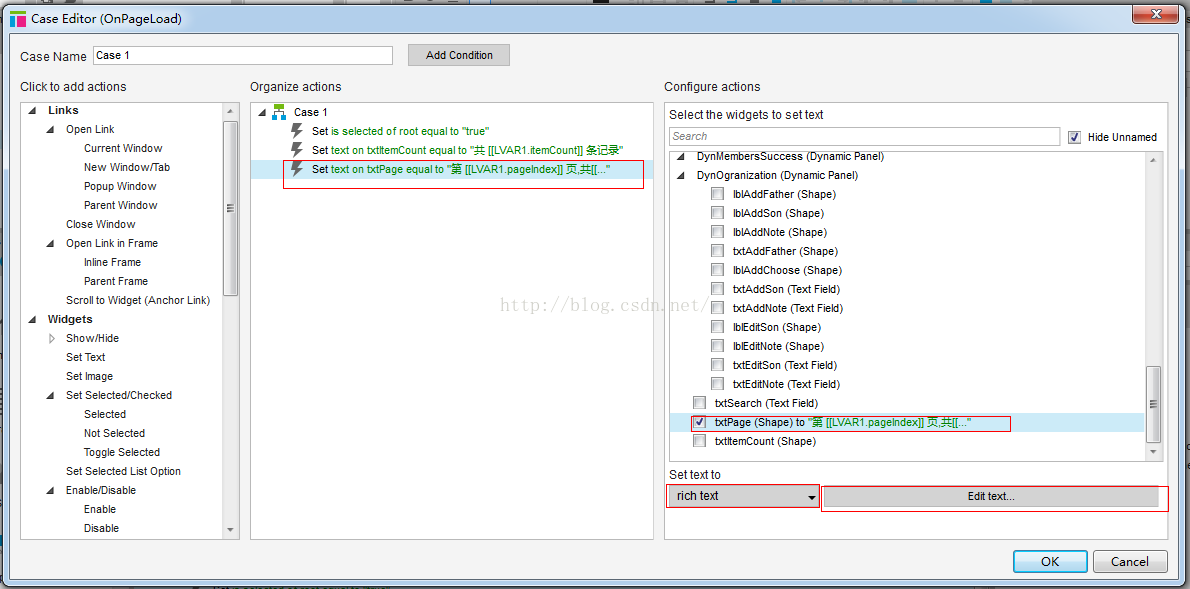Check the txtItemCount (Shape) checkbox
The image size is (1190, 589).
(x=699, y=441)
